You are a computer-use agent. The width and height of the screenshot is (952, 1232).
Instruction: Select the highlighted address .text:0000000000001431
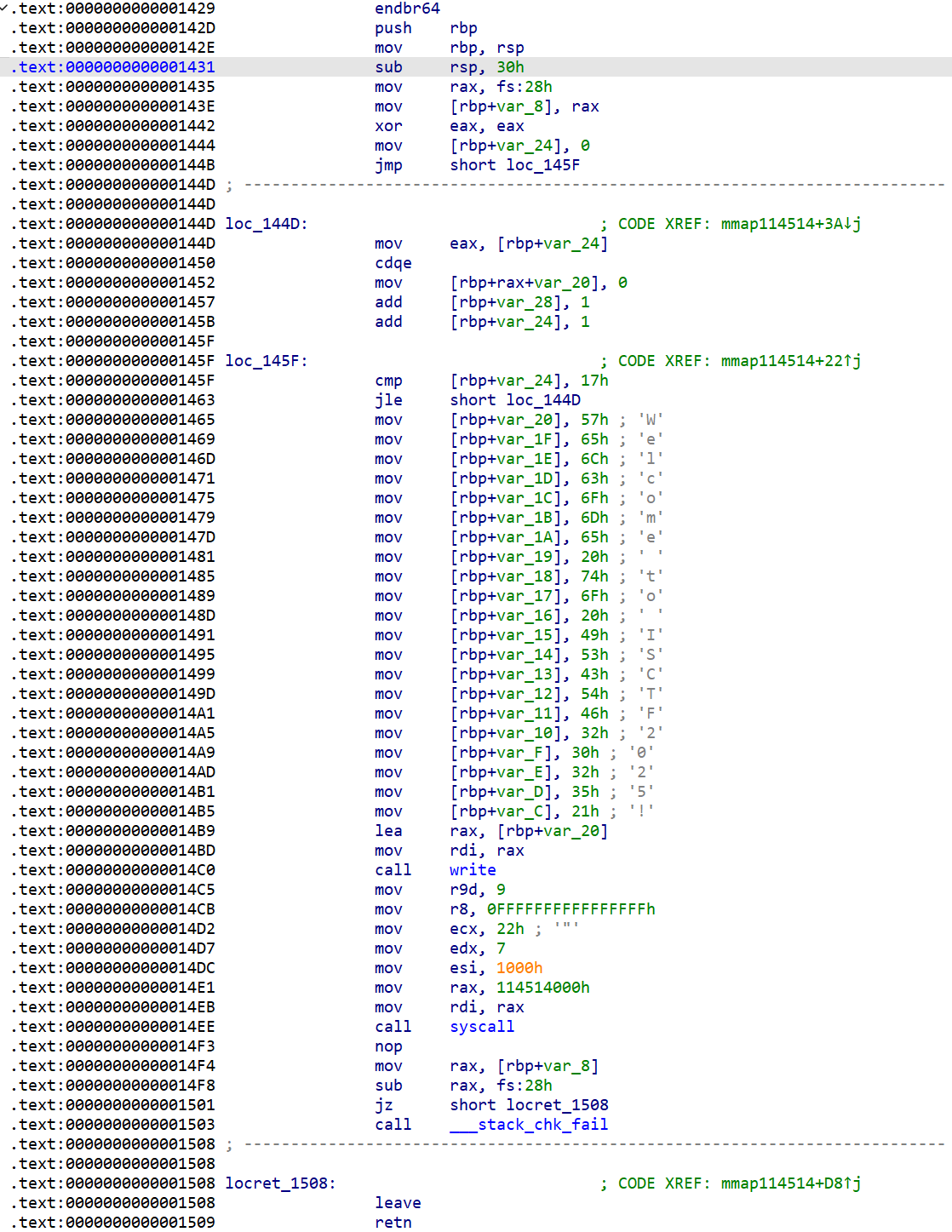click(113, 67)
